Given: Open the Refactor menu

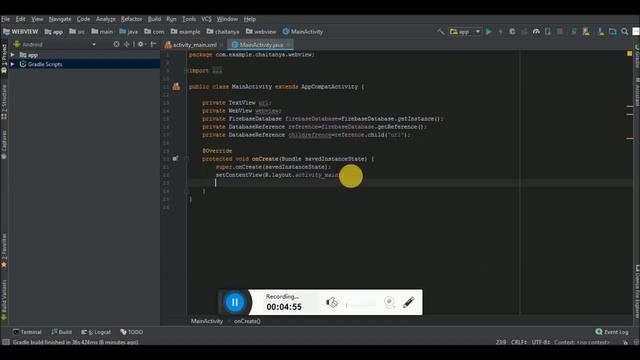Looking at the screenshot, I should pyautogui.click(x=131, y=19).
